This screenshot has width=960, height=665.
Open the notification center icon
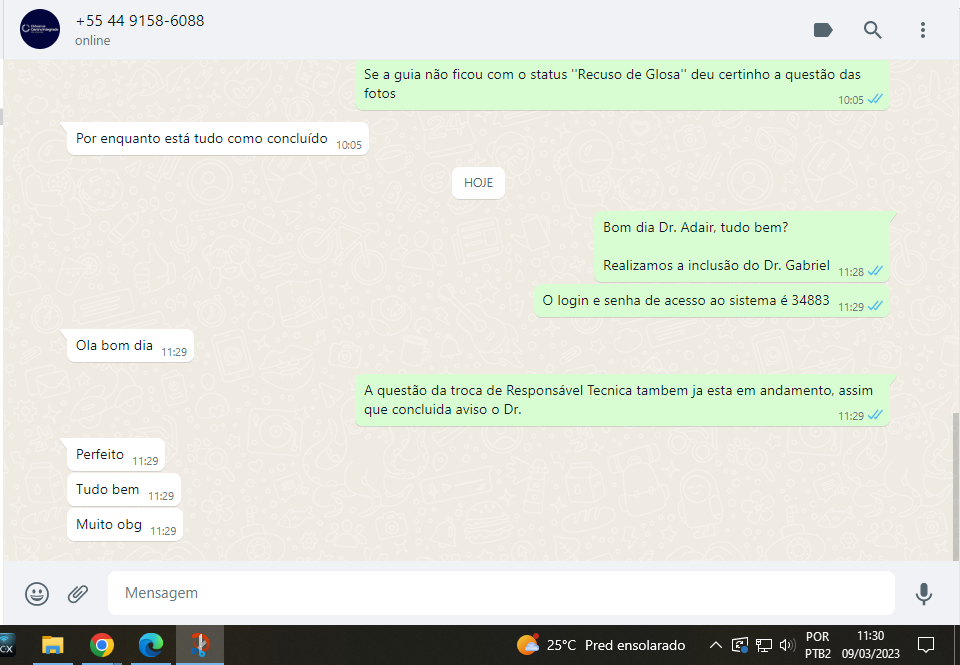pos(926,645)
